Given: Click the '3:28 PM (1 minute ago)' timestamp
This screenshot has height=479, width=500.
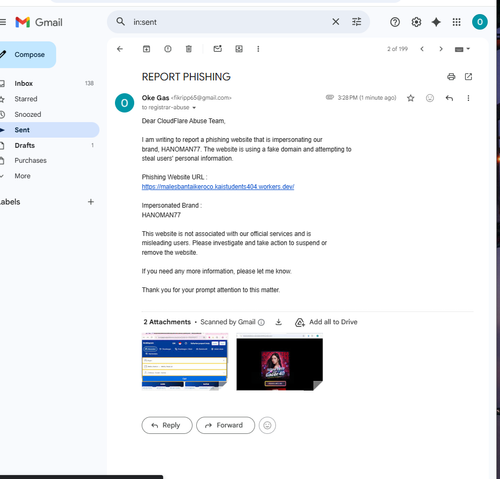Looking at the screenshot, I should pyautogui.click(x=367, y=98).
